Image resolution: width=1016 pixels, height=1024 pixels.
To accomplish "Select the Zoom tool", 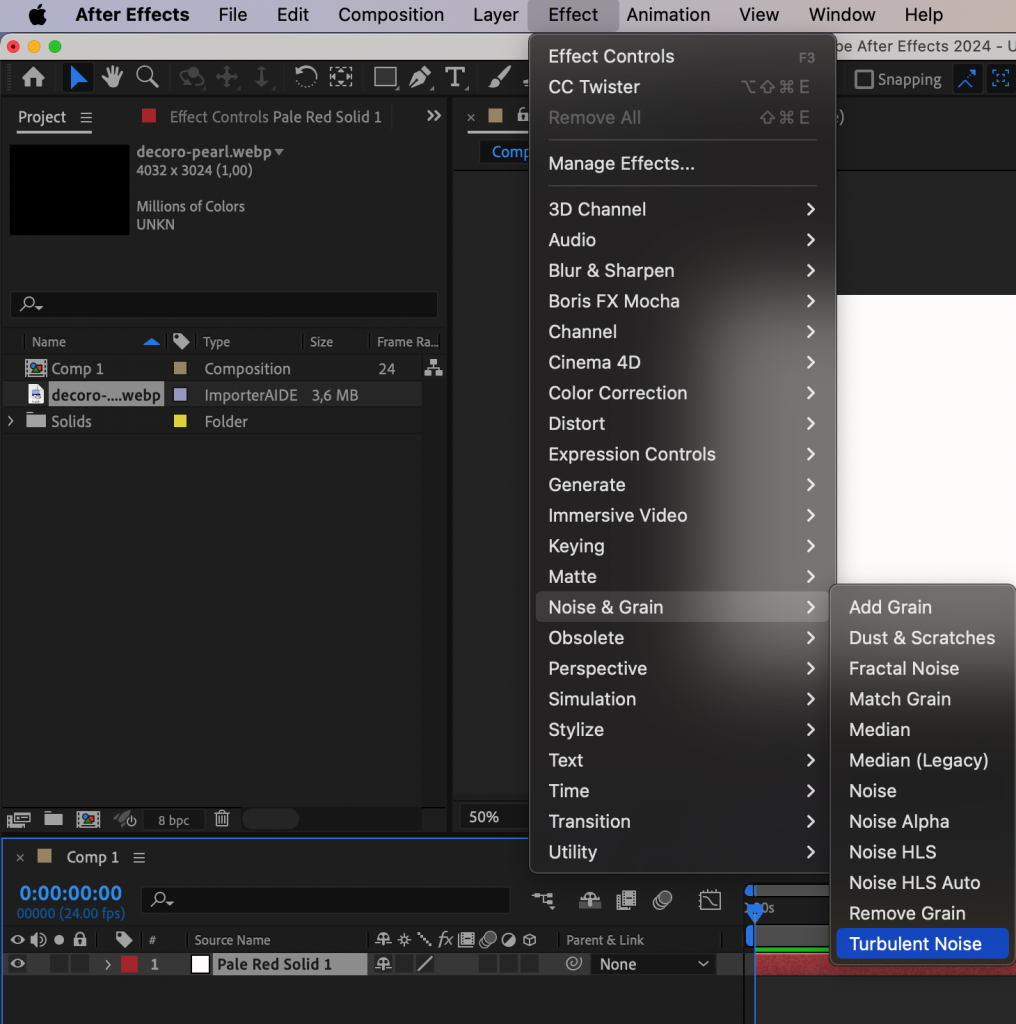I will click(x=146, y=77).
